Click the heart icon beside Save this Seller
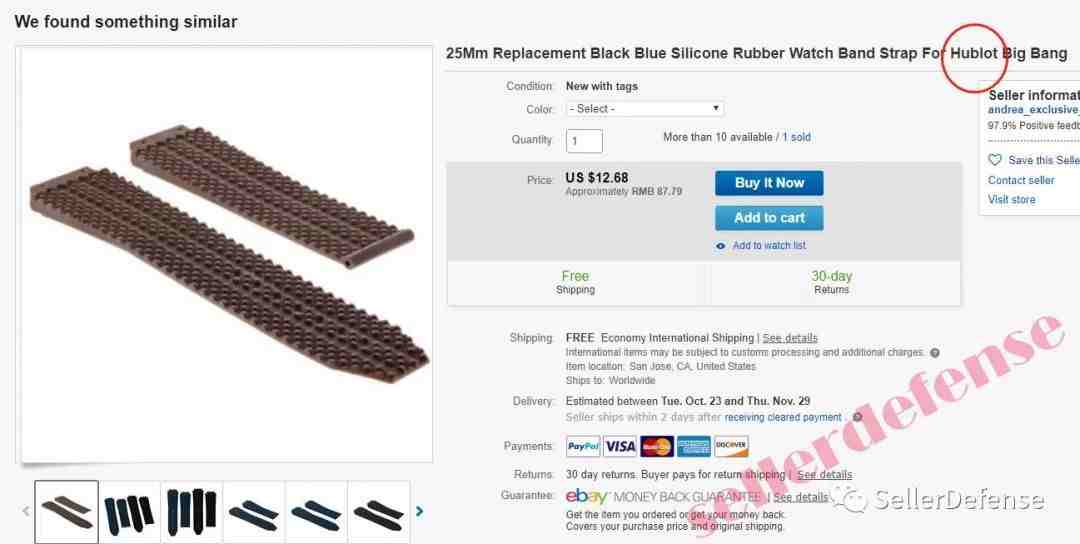This screenshot has width=1080, height=544. 995,160
